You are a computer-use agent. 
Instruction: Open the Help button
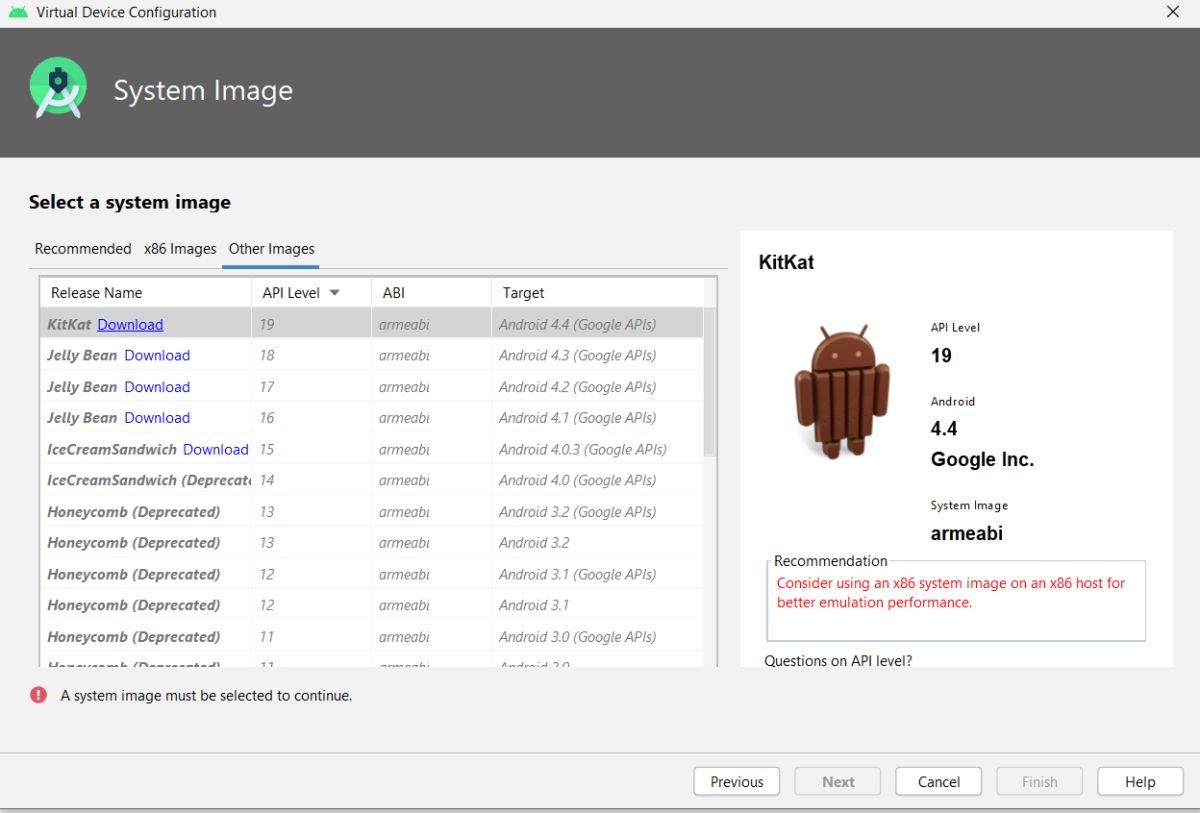tap(1140, 782)
